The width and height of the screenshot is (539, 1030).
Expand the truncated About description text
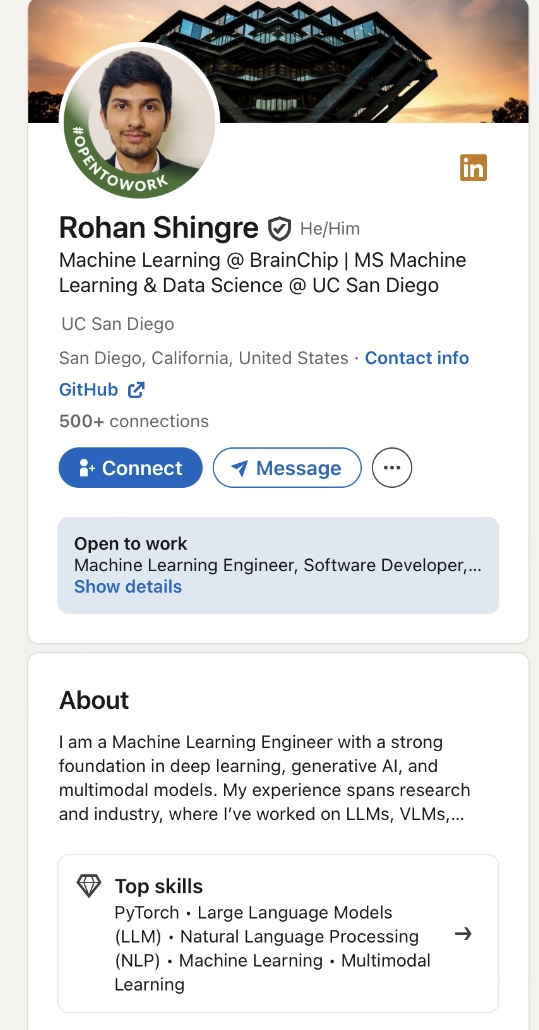click(458, 815)
